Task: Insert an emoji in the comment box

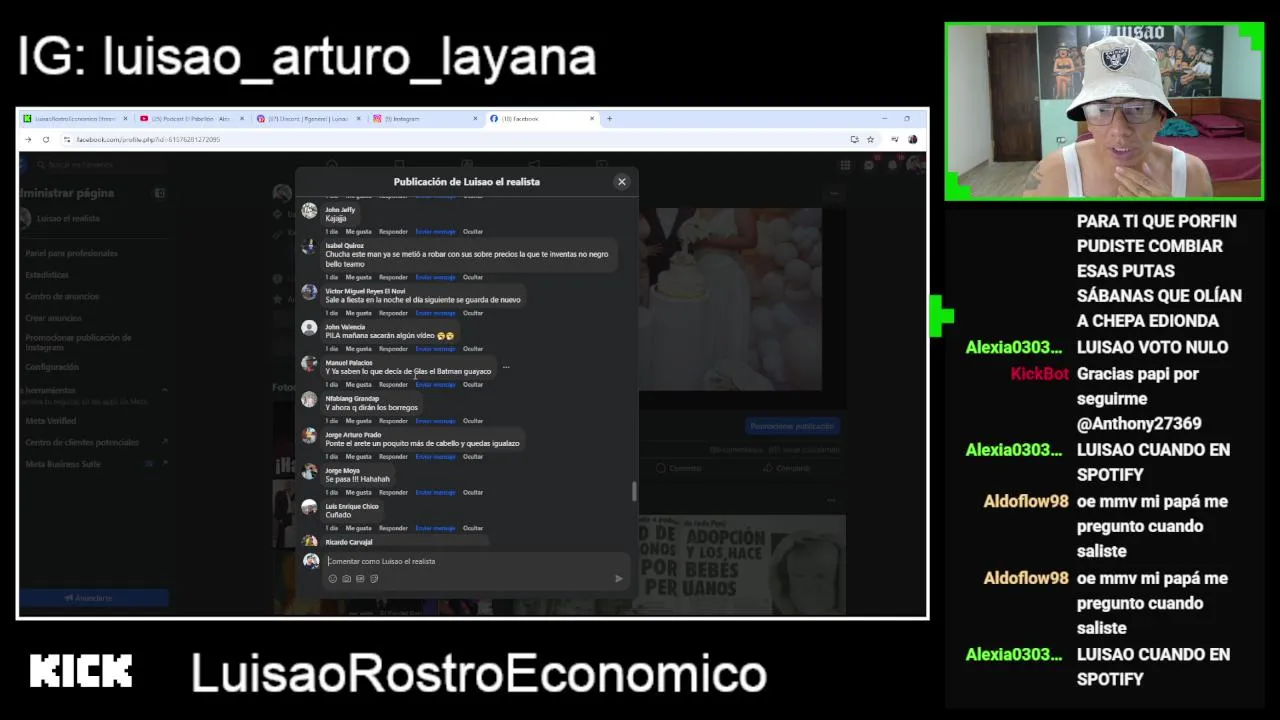Action: [333, 579]
